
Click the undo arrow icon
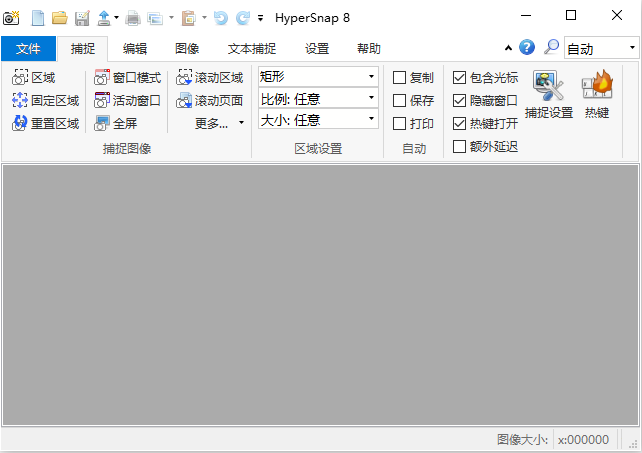click(221, 17)
